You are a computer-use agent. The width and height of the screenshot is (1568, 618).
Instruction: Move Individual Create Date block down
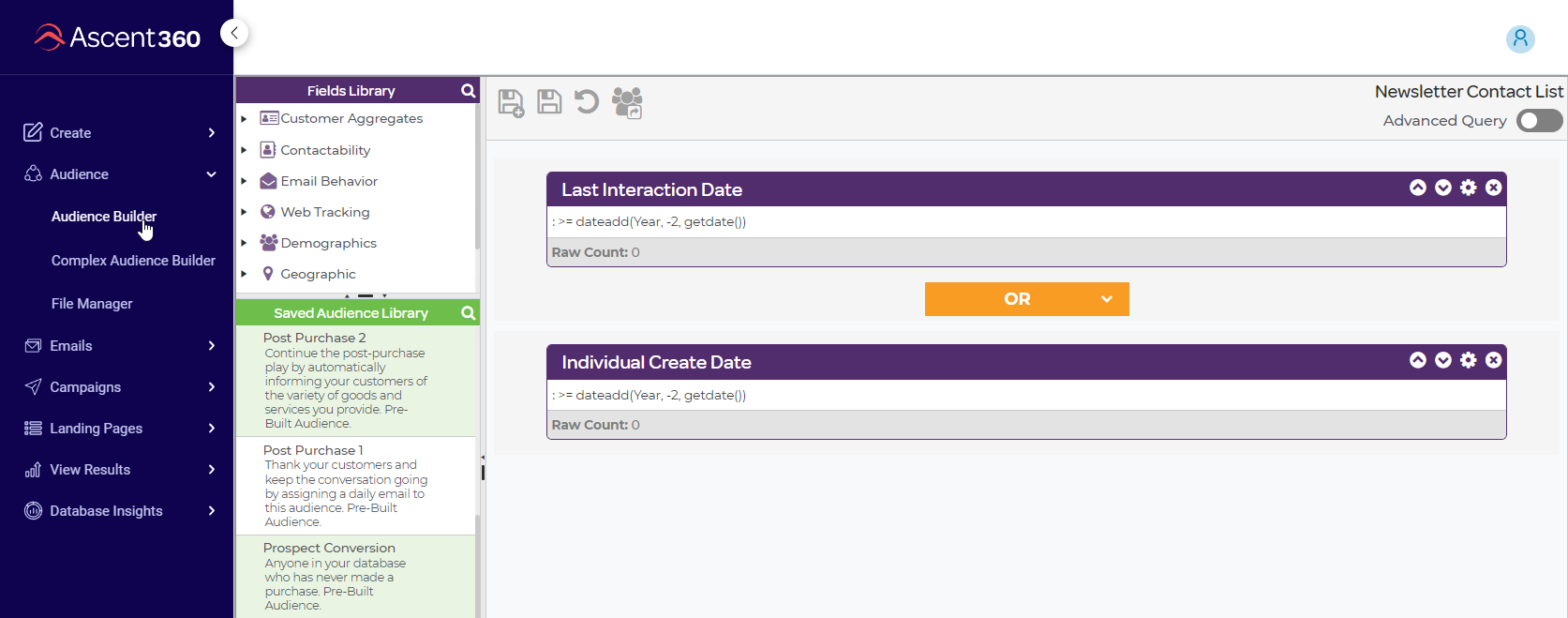1443,360
